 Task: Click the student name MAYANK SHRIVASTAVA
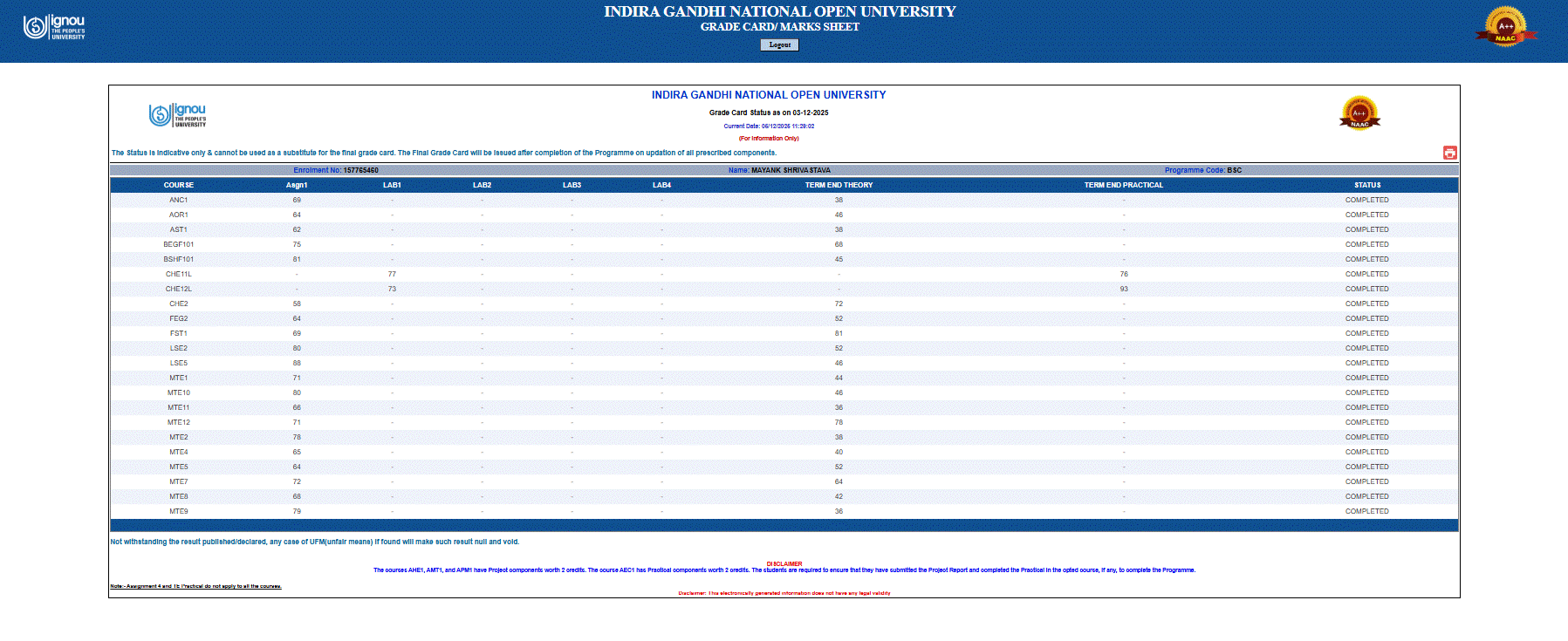point(791,170)
